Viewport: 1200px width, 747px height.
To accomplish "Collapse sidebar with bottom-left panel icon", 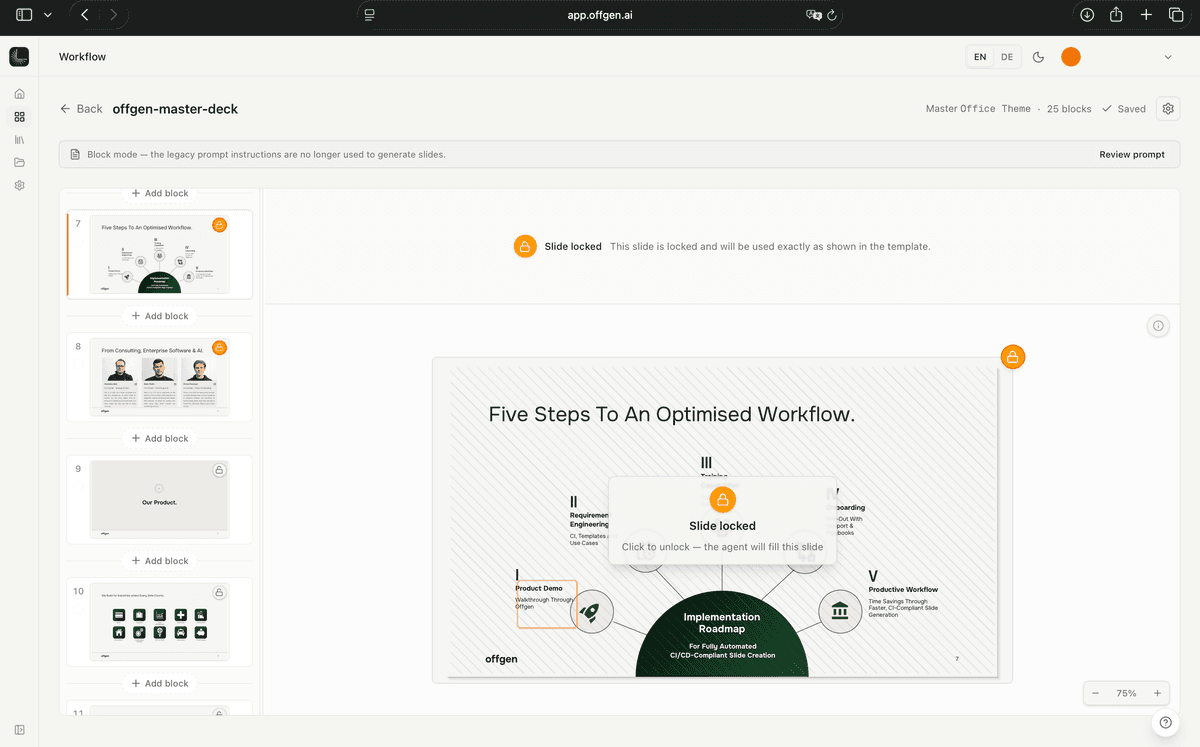I will click(19, 730).
